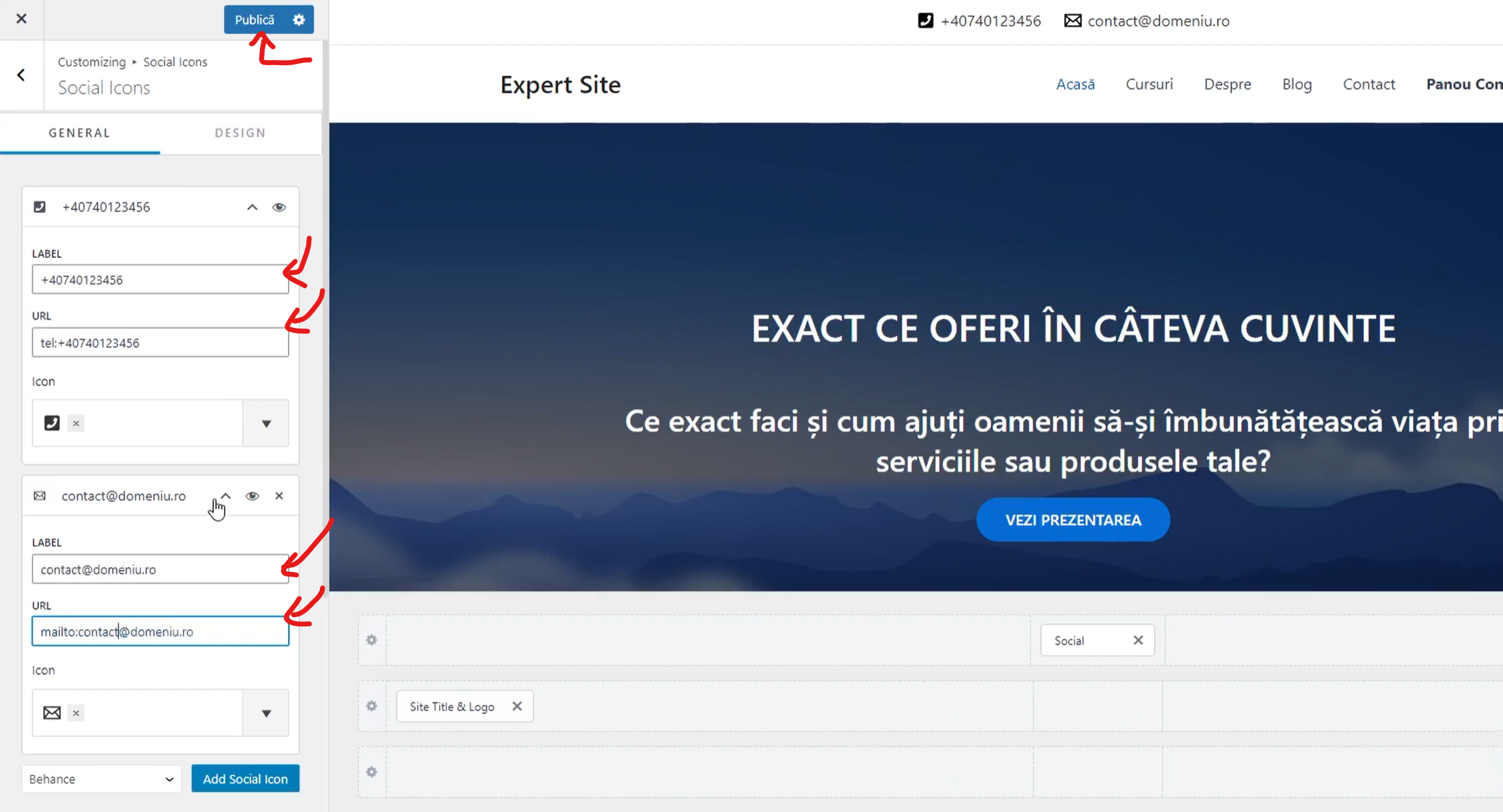Image resolution: width=1503 pixels, height=812 pixels.
Task: Remove the Social element from builder row
Action: 1138,640
